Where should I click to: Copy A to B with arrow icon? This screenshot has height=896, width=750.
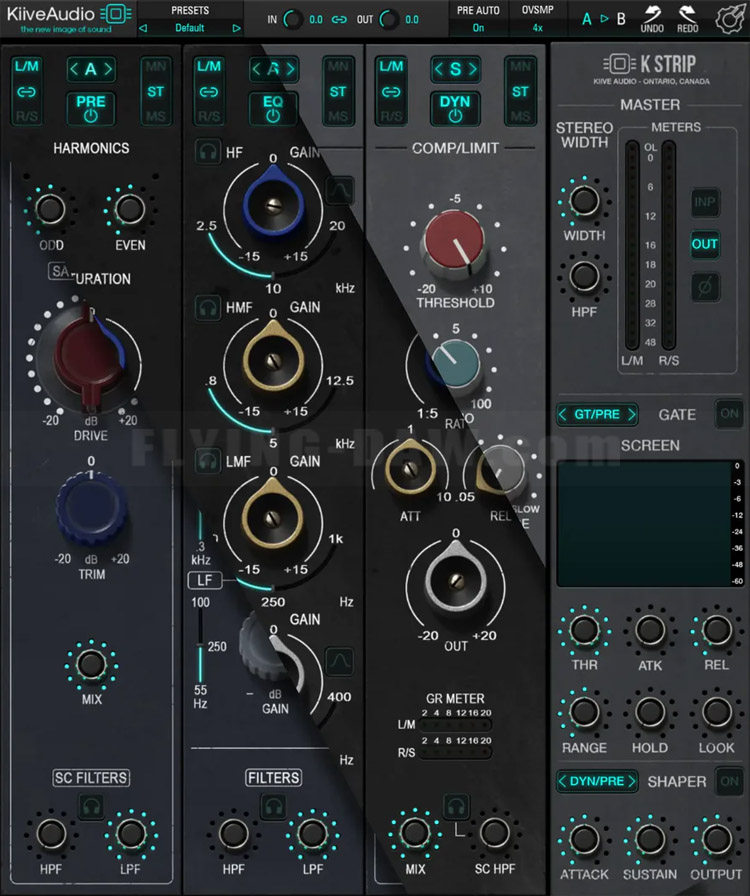604,19
